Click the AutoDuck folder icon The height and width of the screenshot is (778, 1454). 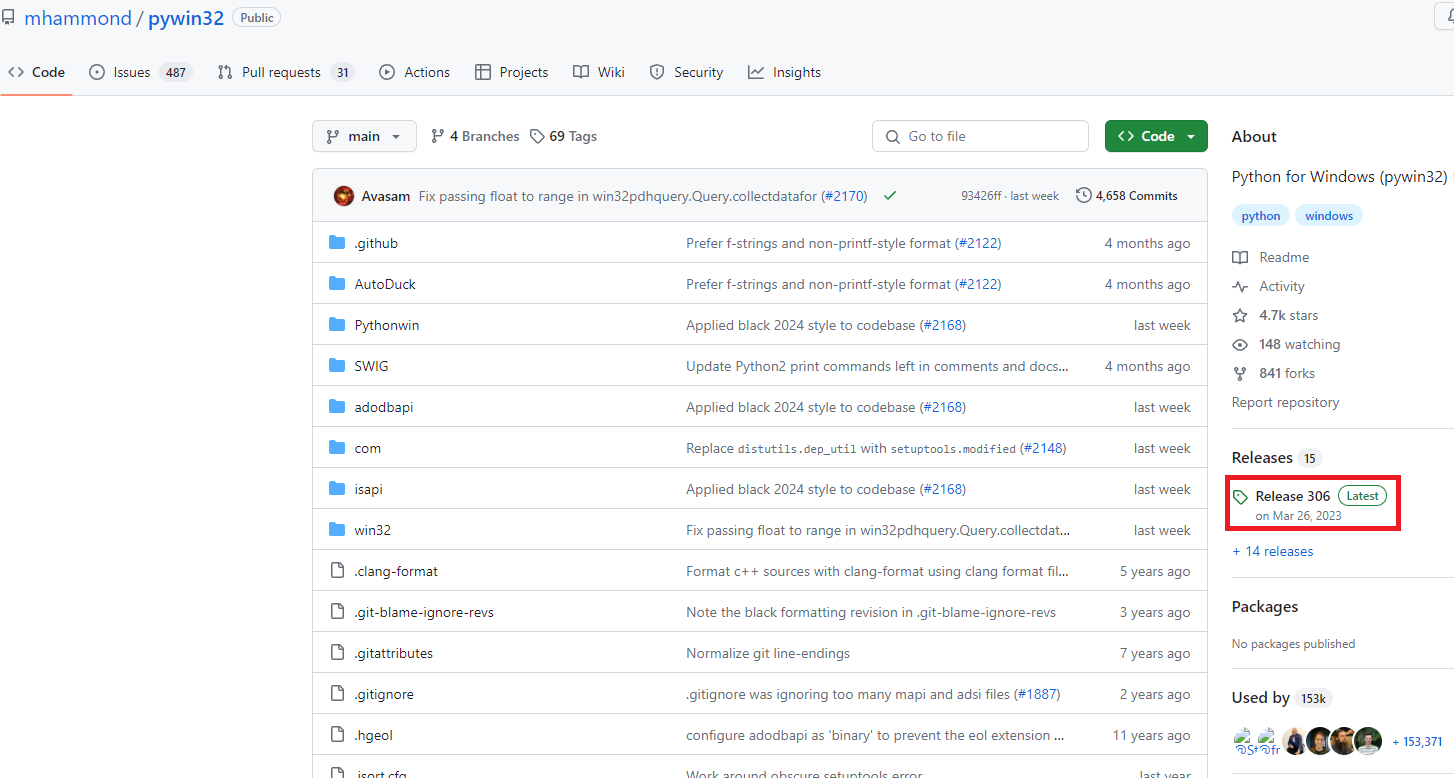tap(337, 284)
